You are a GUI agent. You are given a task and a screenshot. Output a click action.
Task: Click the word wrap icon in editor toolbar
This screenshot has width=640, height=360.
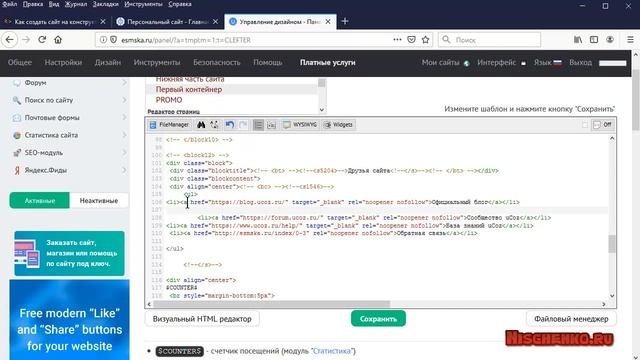click(271, 125)
